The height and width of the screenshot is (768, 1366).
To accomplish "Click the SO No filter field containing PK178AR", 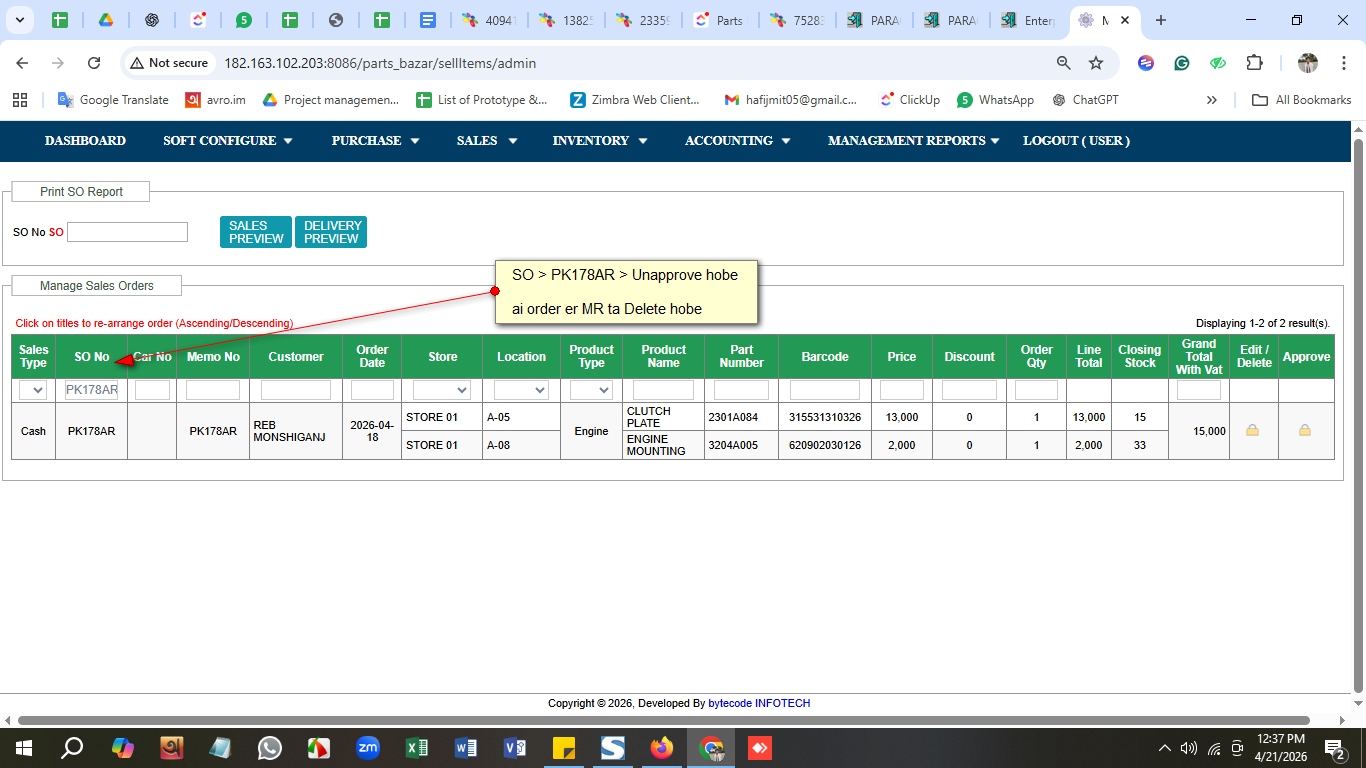I will pos(92,390).
